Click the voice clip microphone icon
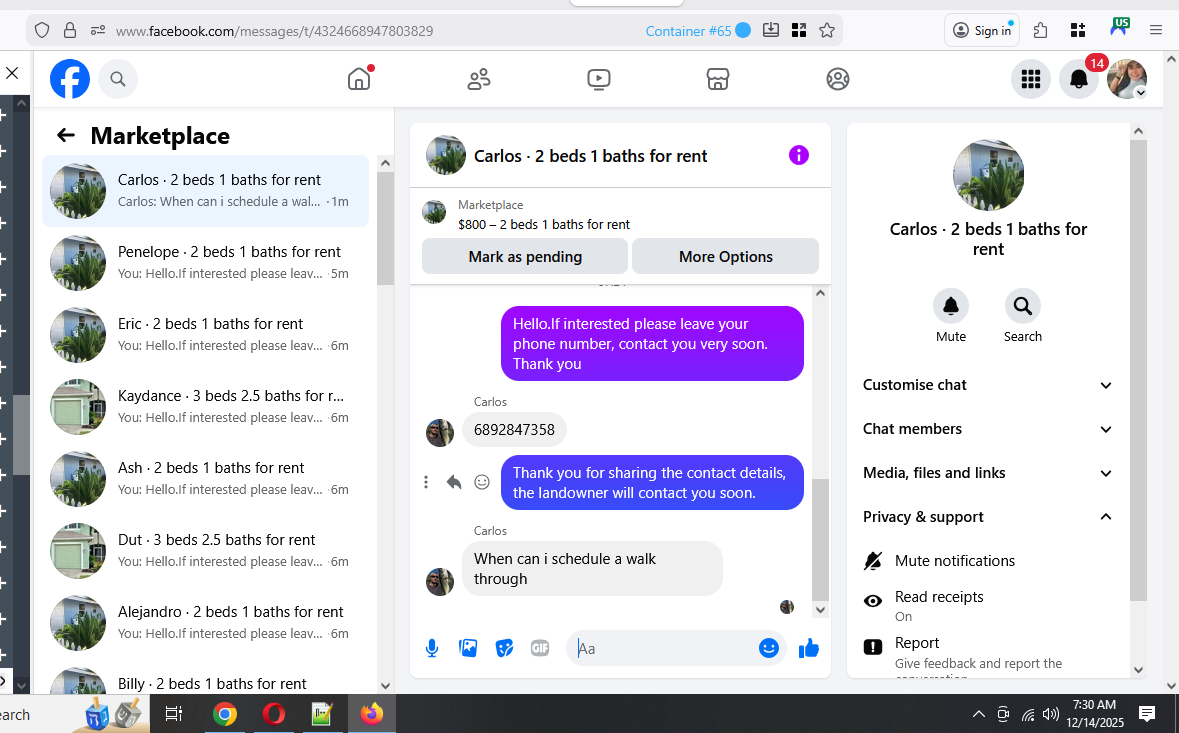The image size is (1179, 733). (x=432, y=648)
